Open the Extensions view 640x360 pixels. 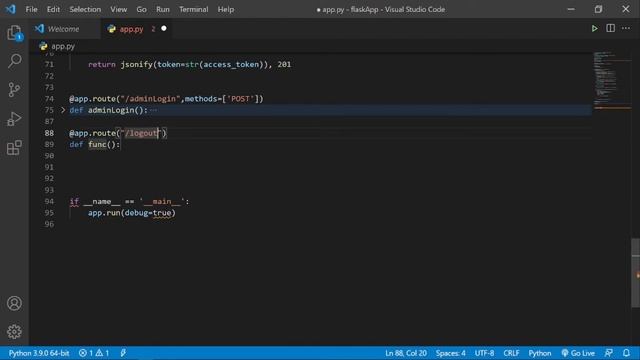click(x=14, y=147)
